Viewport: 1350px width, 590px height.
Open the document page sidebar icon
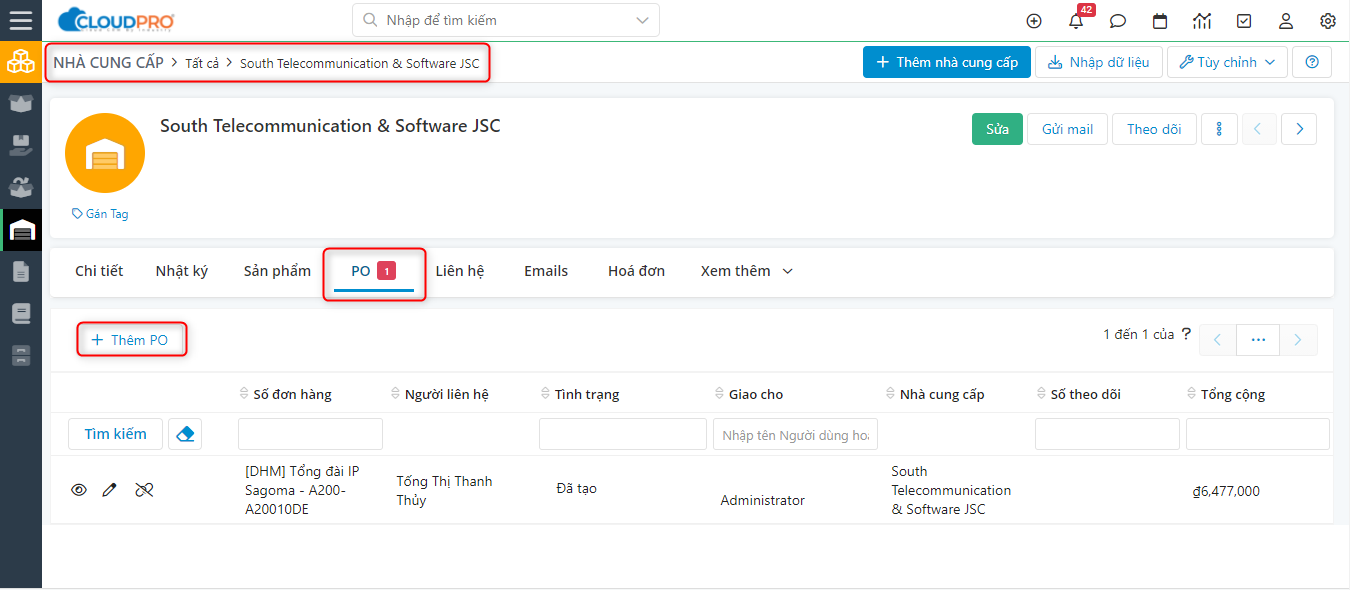21,271
